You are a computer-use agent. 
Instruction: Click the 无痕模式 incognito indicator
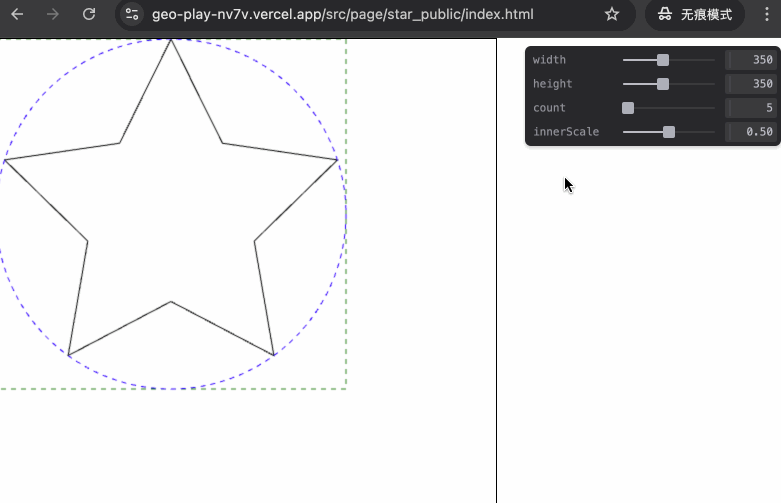click(x=695, y=14)
